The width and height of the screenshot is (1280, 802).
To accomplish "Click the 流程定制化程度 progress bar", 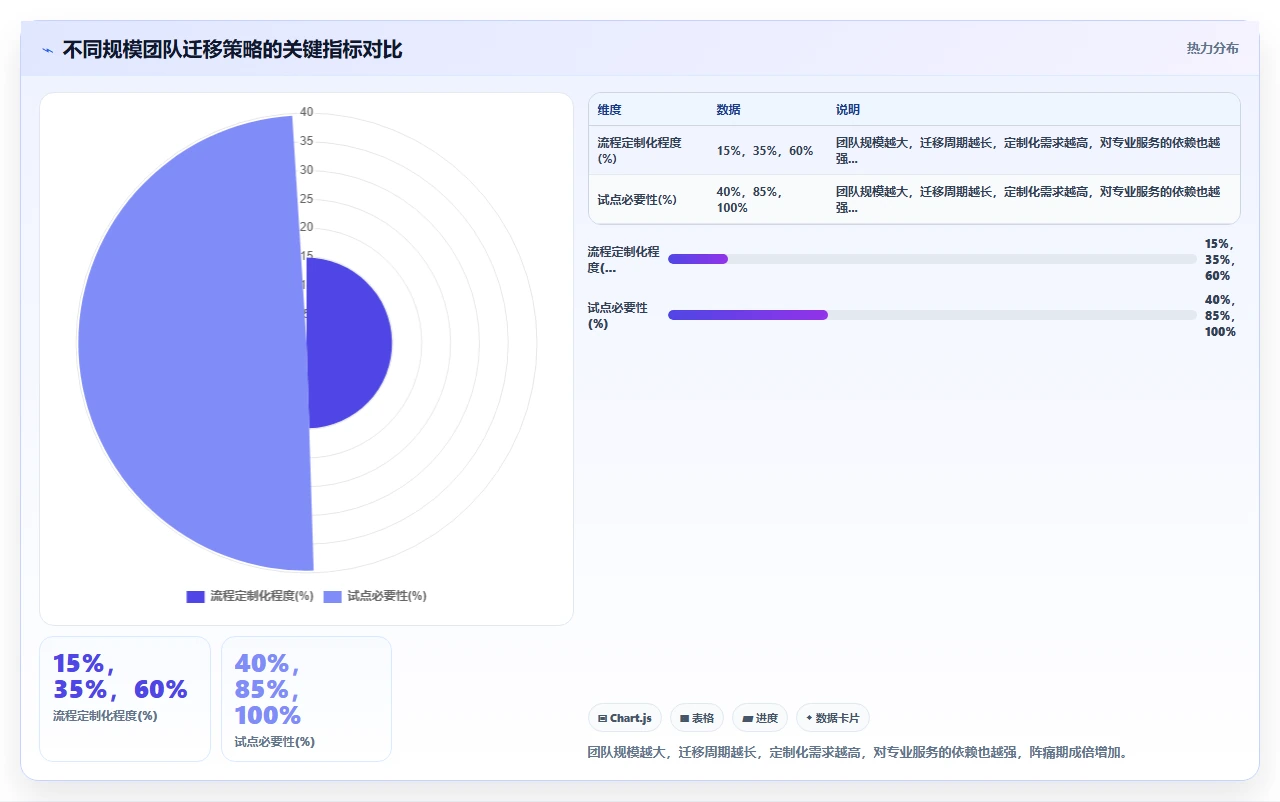I will point(932,259).
